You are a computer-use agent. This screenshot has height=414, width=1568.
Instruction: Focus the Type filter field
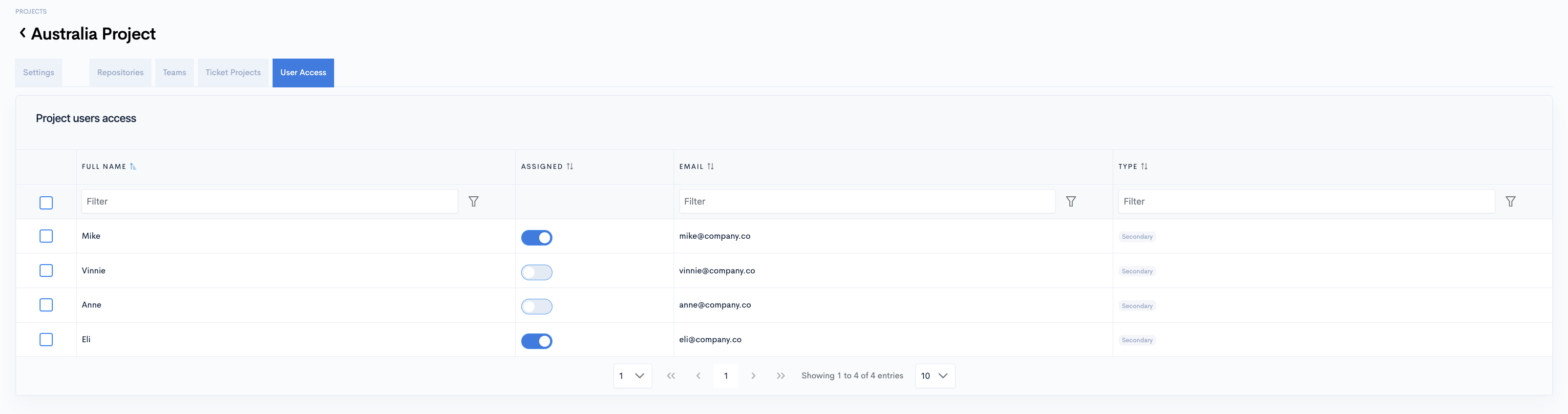pos(1306,201)
